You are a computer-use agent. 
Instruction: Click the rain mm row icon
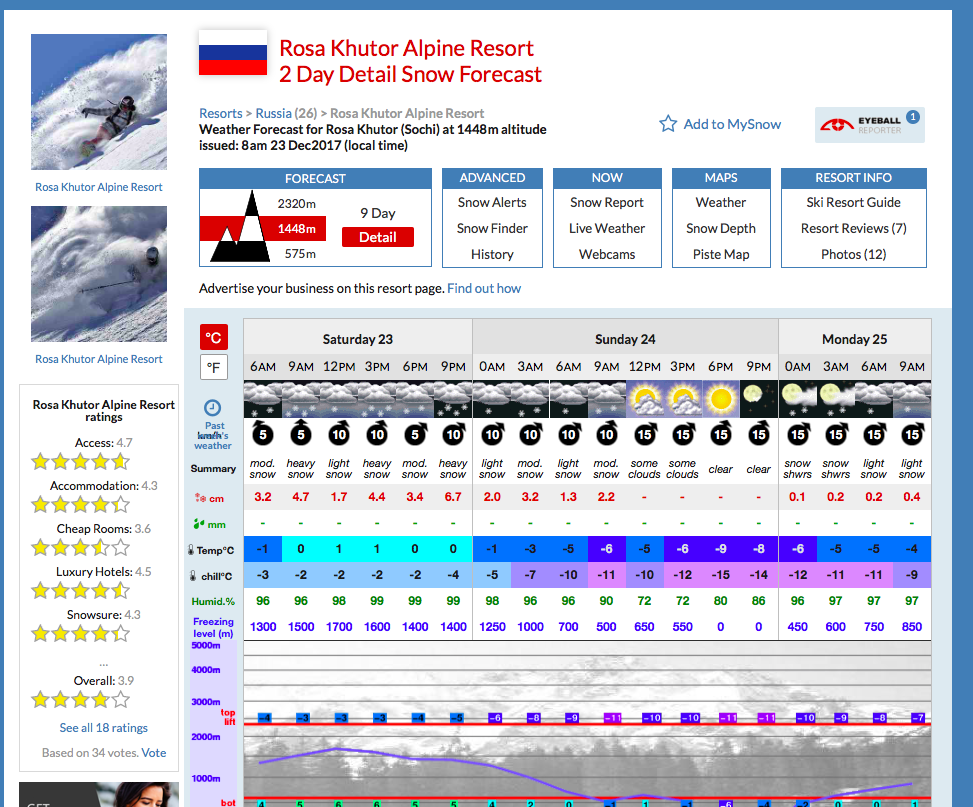[x=199, y=524]
